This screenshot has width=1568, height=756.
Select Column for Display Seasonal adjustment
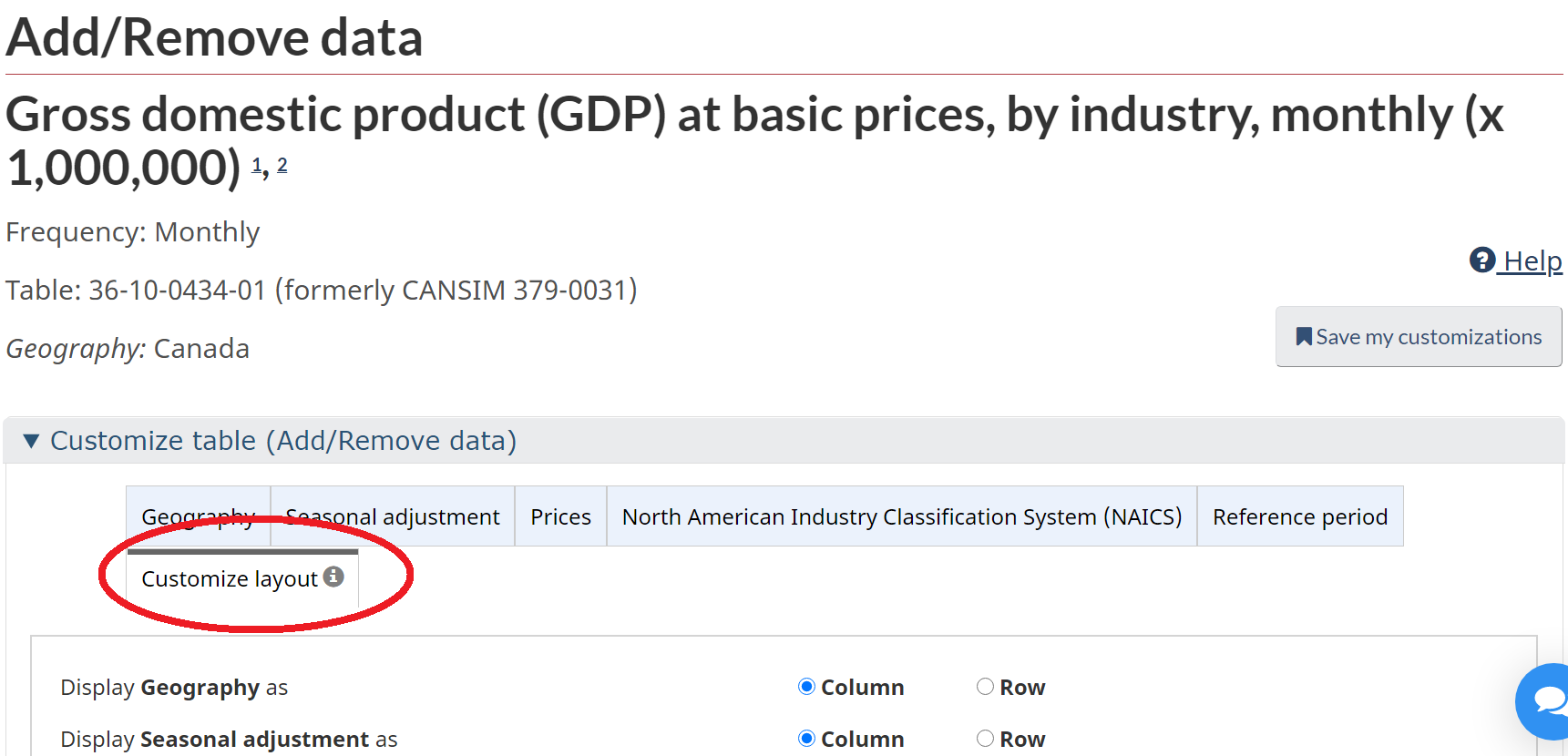[806, 739]
